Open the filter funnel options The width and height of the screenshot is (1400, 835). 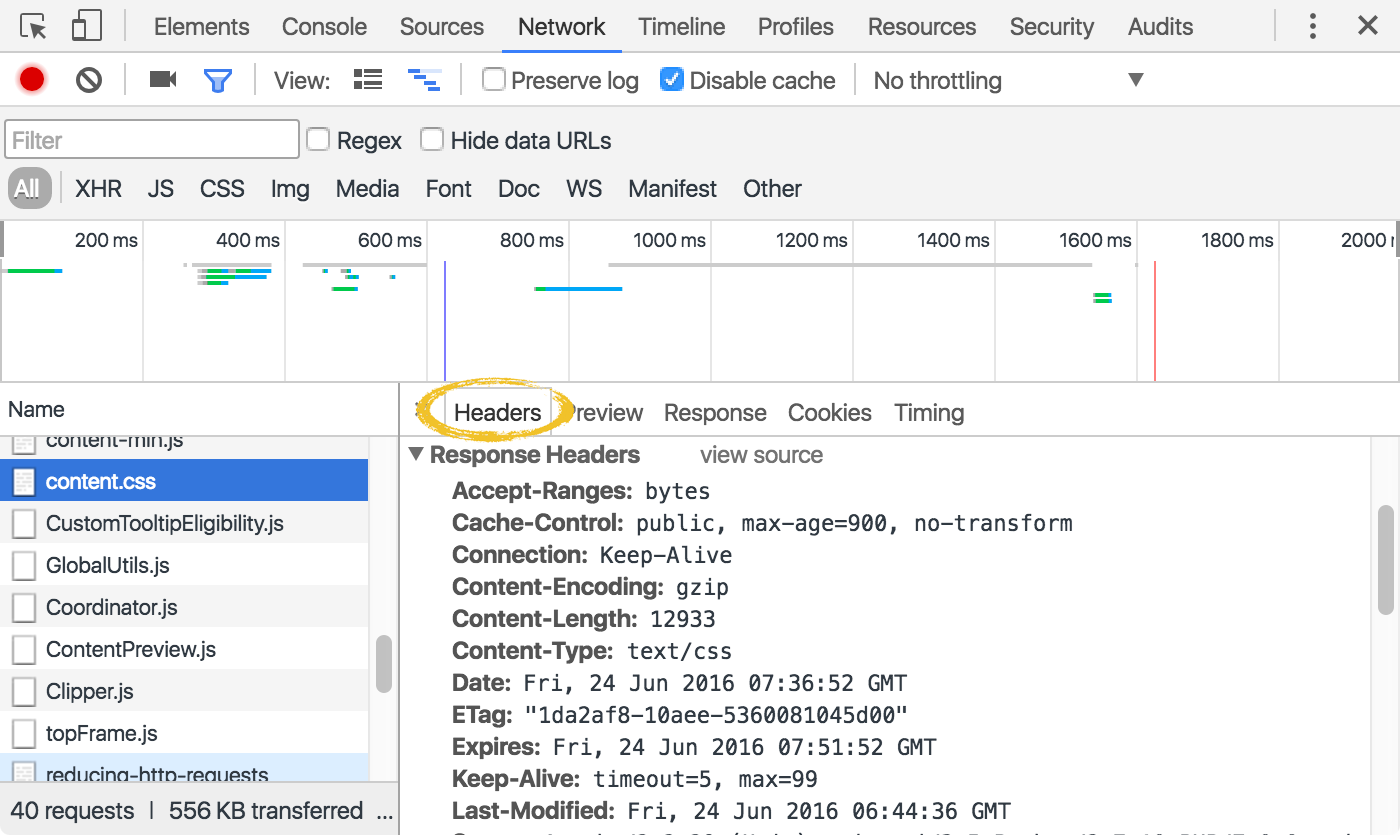(x=219, y=80)
